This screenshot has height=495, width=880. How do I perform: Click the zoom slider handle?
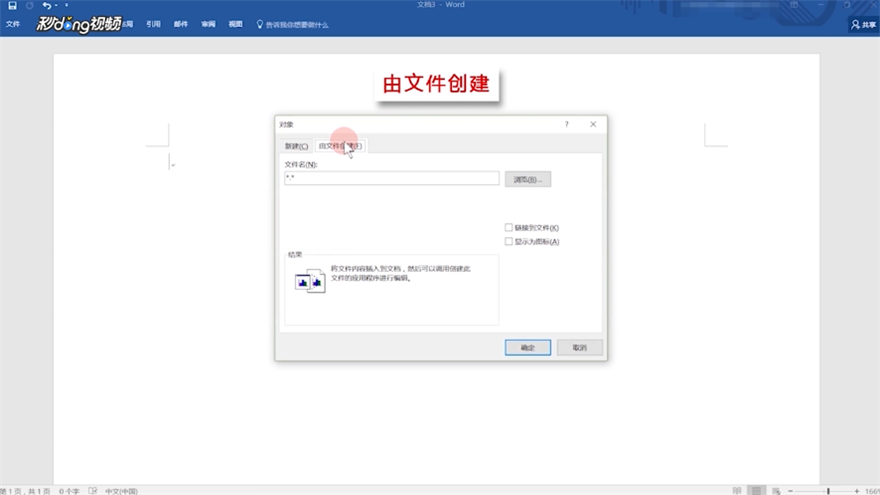click(x=828, y=491)
